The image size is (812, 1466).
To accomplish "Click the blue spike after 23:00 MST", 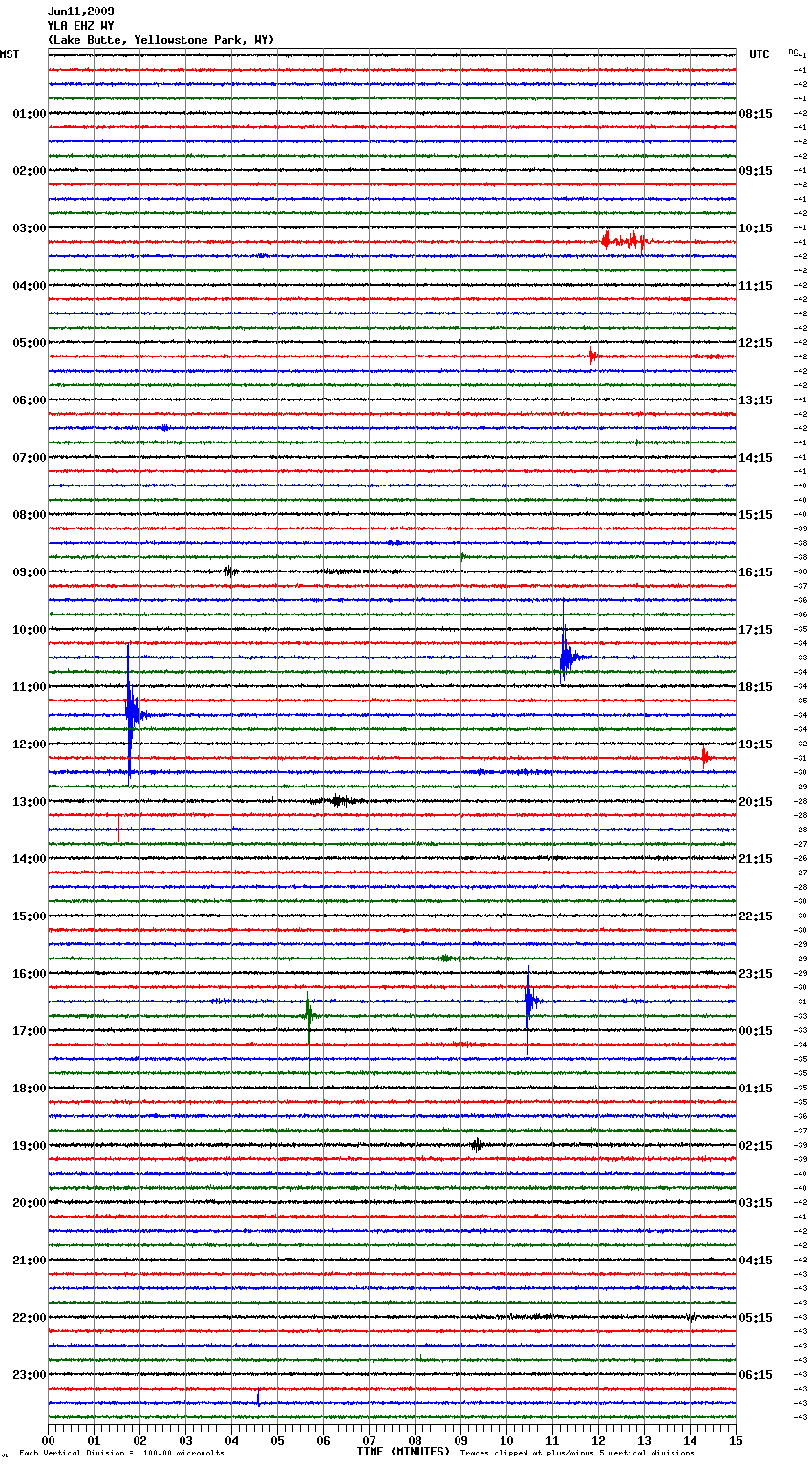I will (x=258, y=1398).
